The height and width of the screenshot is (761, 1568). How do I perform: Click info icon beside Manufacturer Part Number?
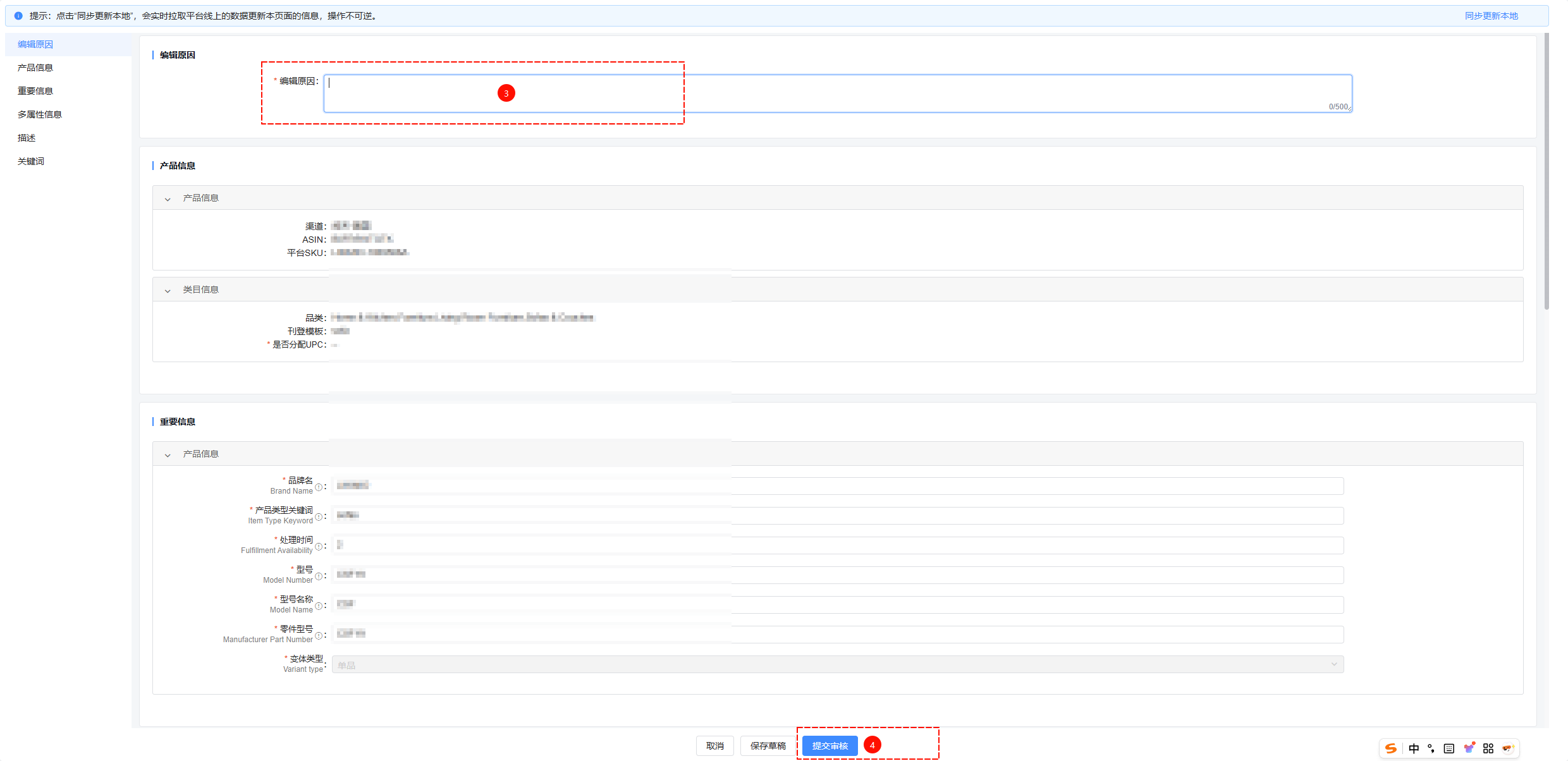coord(319,635)
